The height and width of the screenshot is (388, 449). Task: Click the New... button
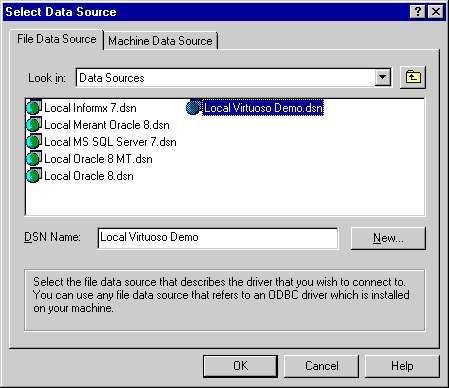point(388,238)
